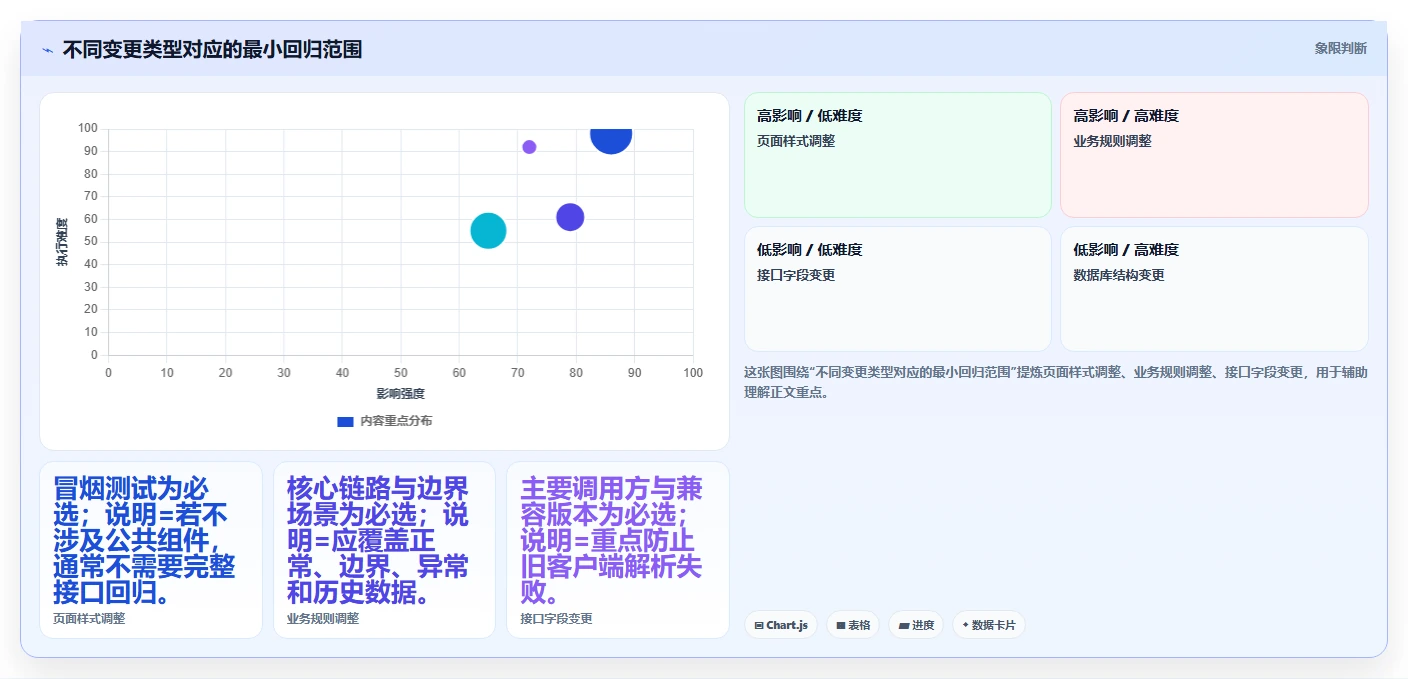Click the icon on the Chart.js chip
Screen dimensions: 1408x679
(x=759, y=626)
